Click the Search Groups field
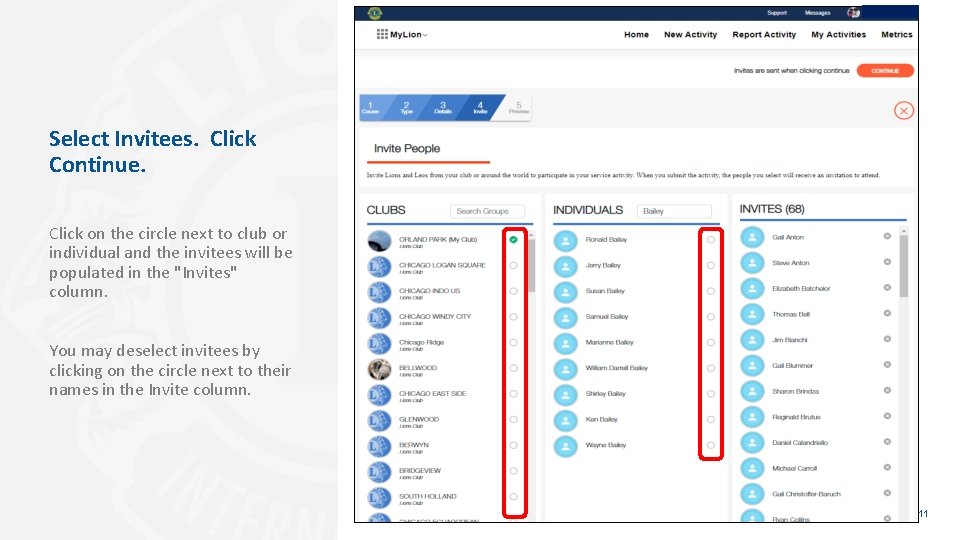Image resolution: width=960 pixels, height=540 pixels. tap(487, 211)
